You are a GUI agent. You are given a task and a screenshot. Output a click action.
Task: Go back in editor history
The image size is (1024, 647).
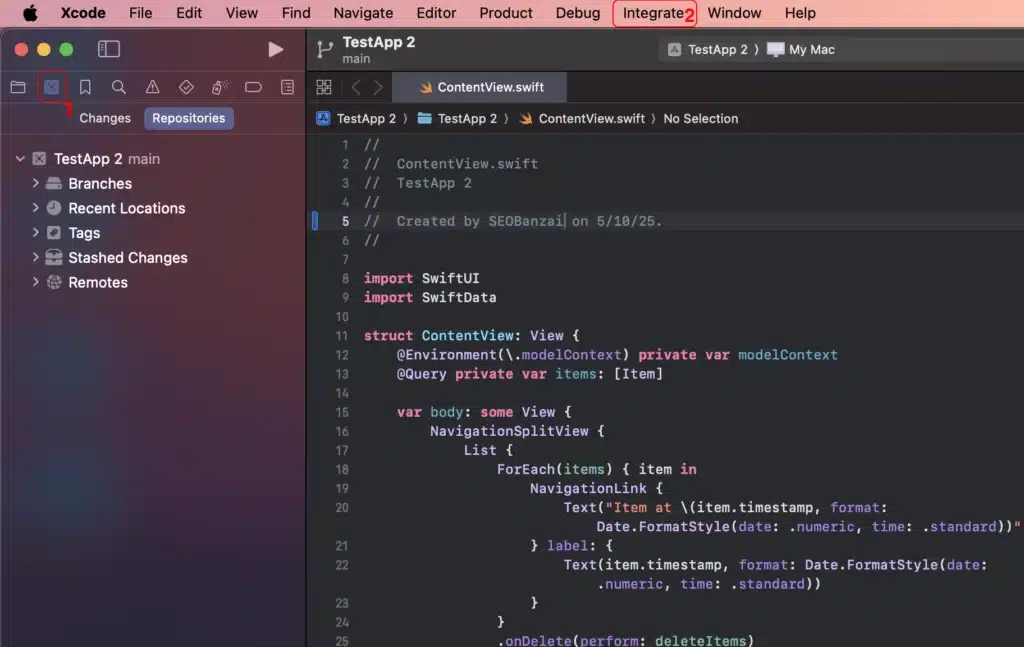(x=356, y=87)
